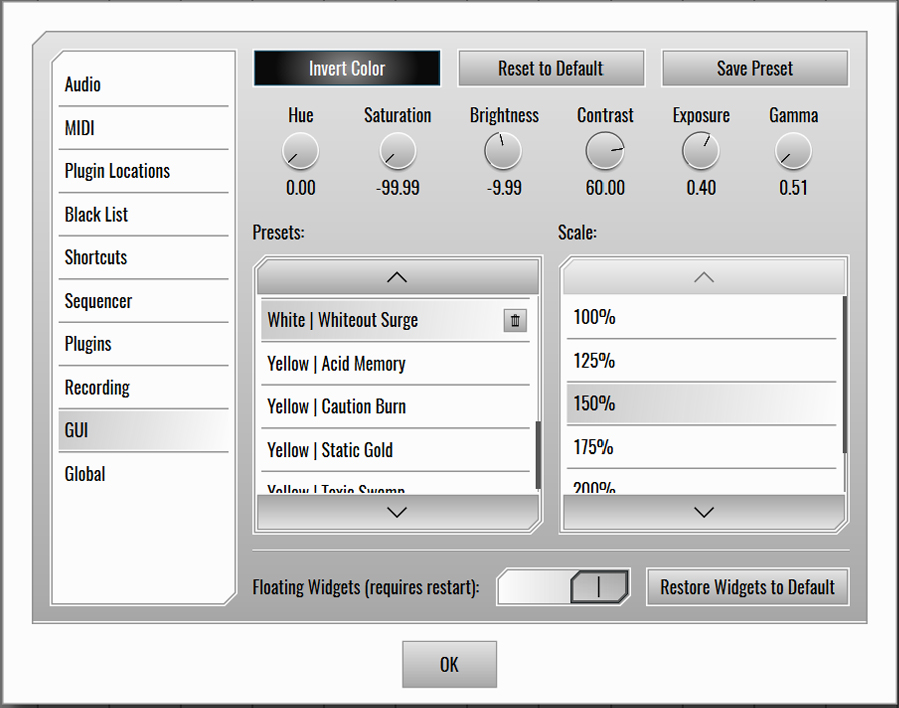Viewport: 899px width, 708px height.
Task: Click the Hue value 0.00
Action: click(300, 187)
